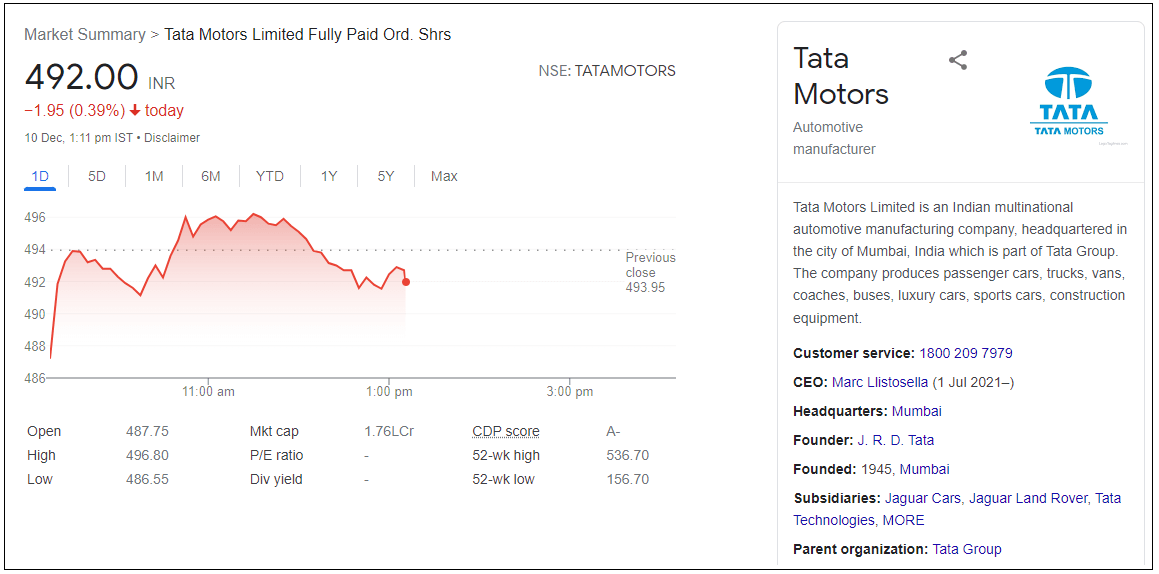
Task: Show the 5Y price history
Action: point(386,177)
